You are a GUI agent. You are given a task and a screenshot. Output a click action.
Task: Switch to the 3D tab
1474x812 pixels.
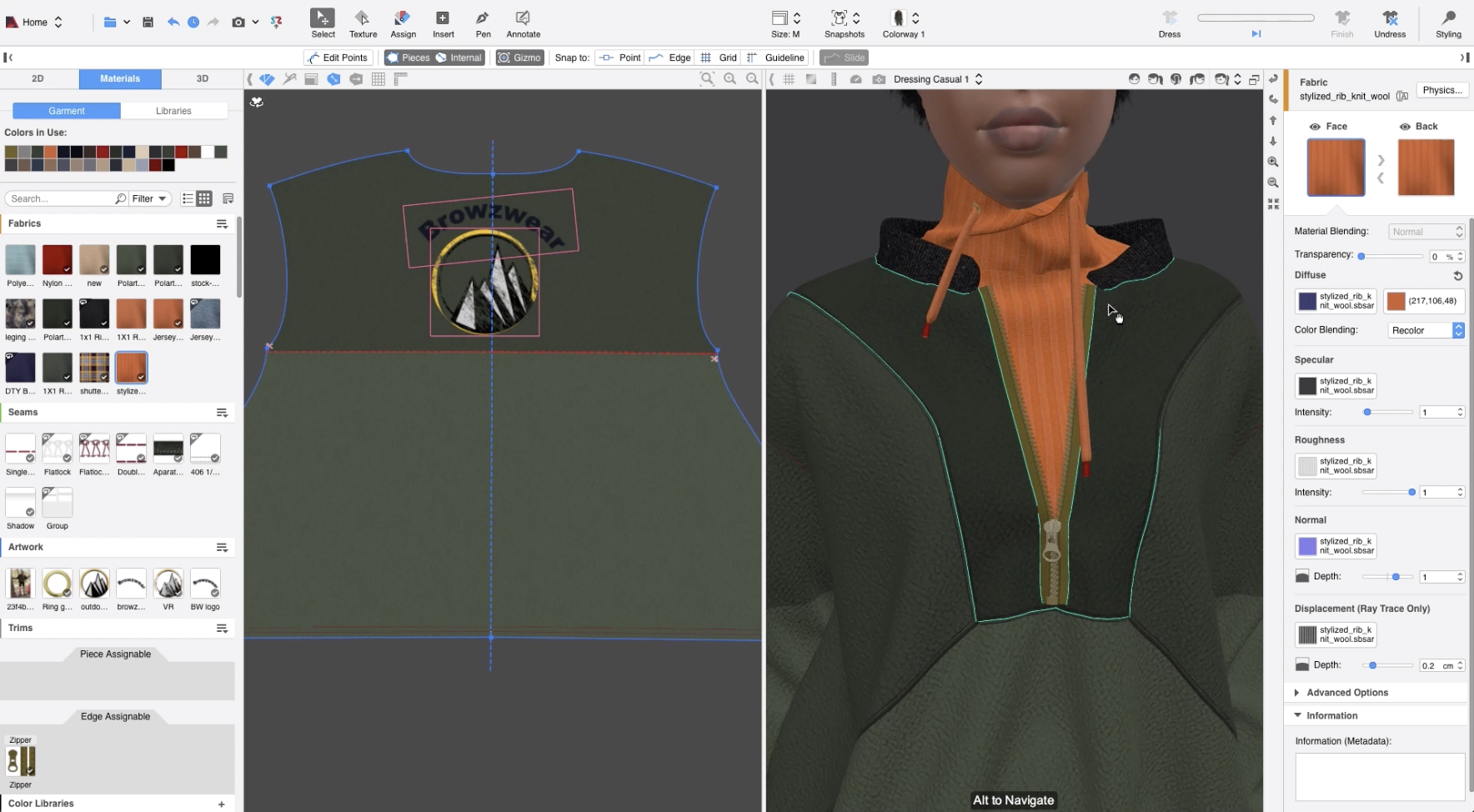click(202, 78)
